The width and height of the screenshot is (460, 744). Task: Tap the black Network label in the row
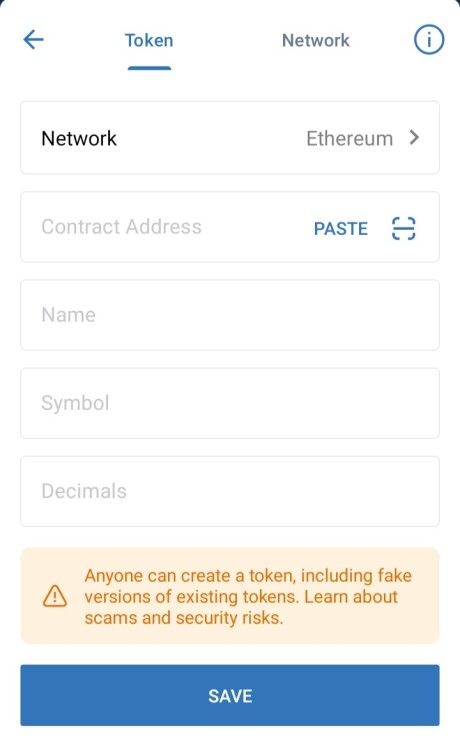pyautogui.click(x=79, y=139)
